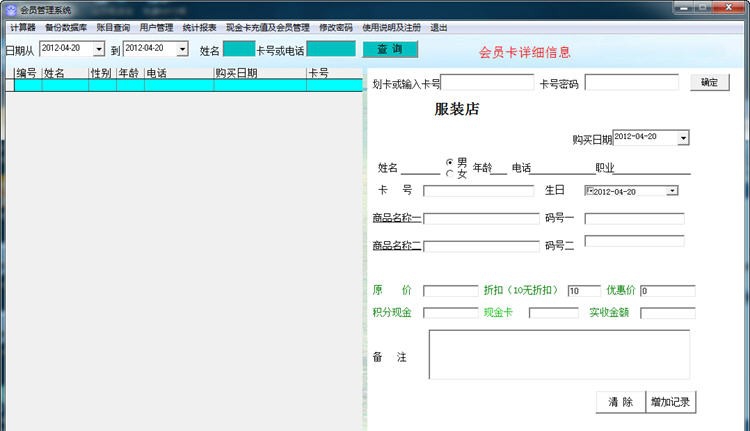Click the 商品名称二 input field

tap(481, 246)
